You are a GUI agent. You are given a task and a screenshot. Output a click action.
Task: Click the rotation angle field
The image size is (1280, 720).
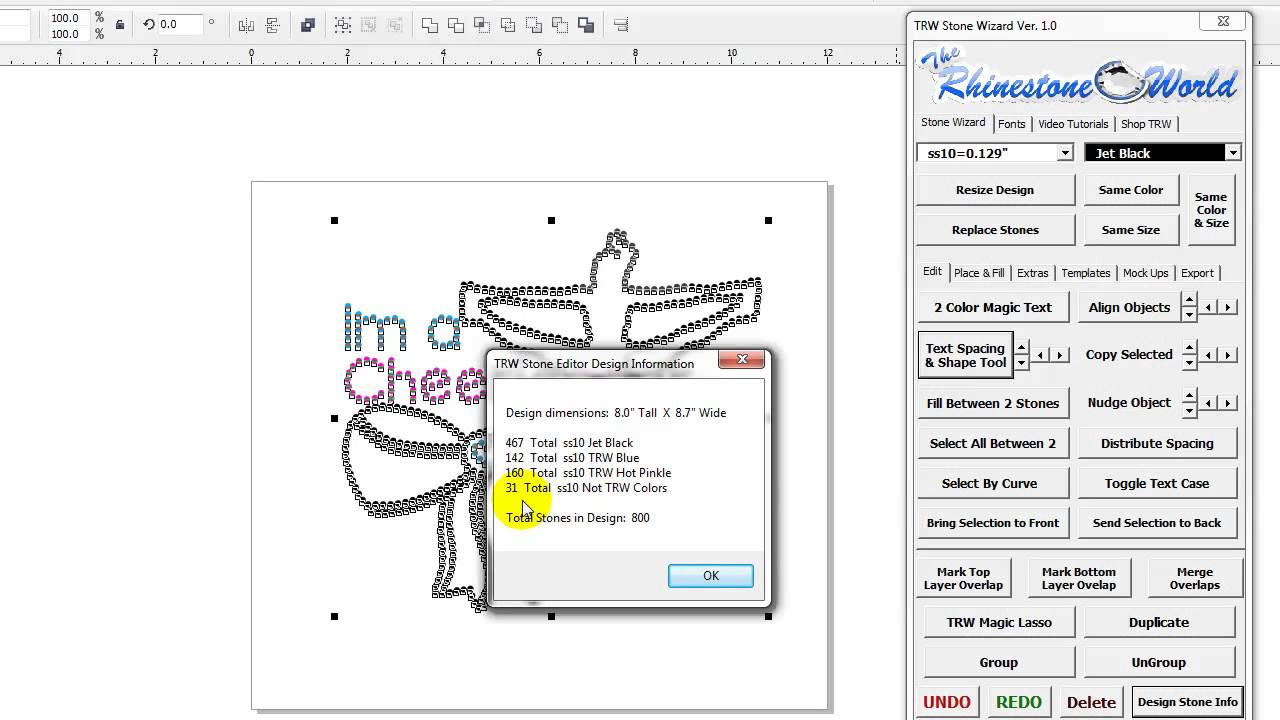pyautogui.click(x=180, y=24)
